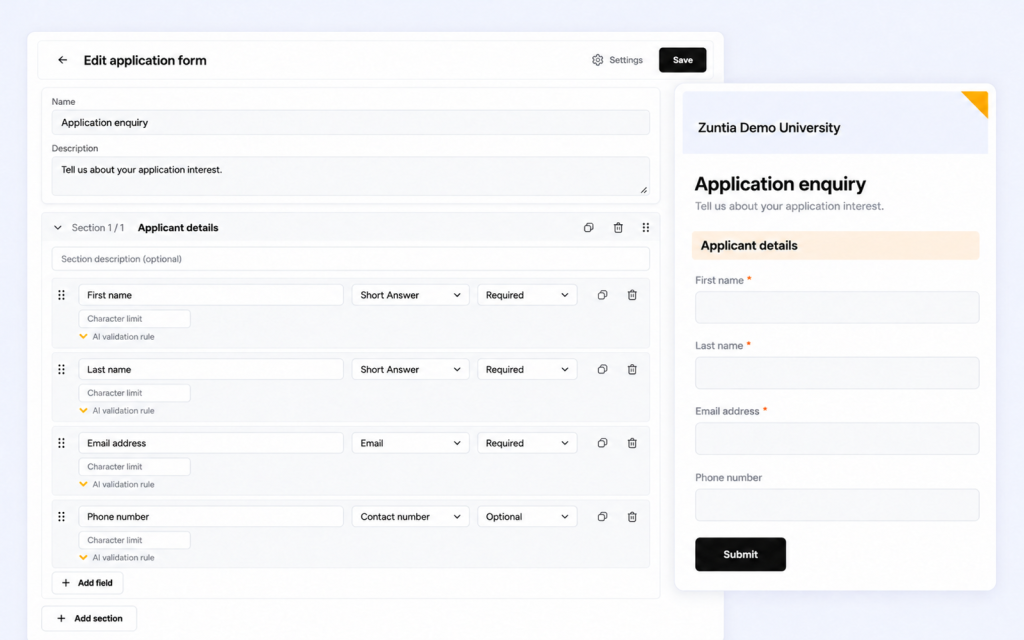The image size is (1024, 640).
Task: Duplicate the Email address field
Action: click(x=602, y=443)
